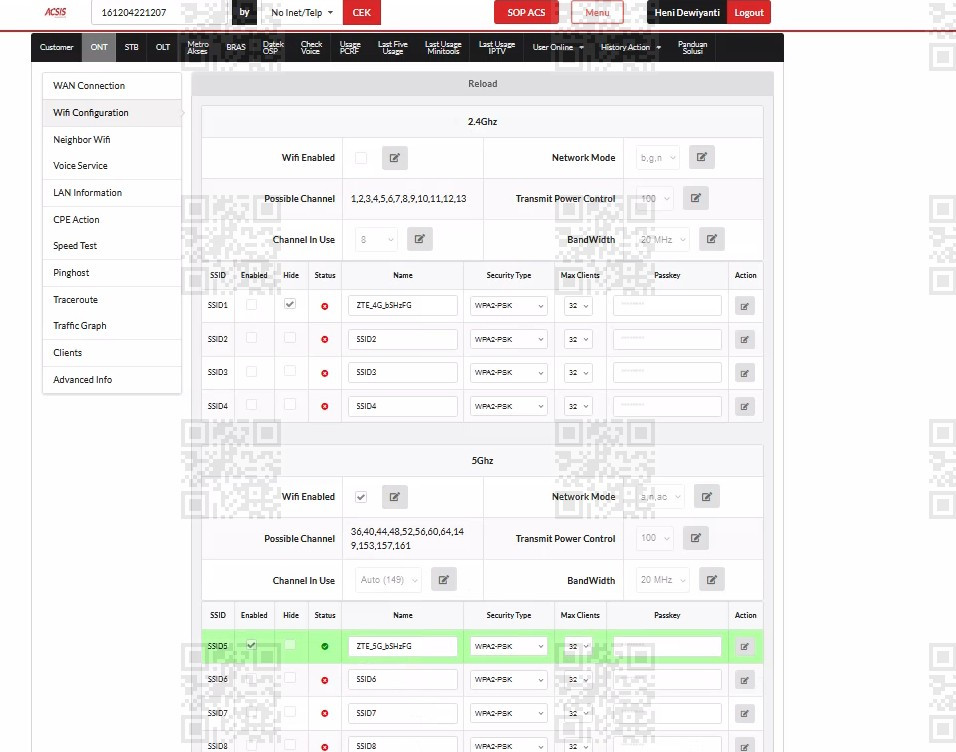Click edit icon for 5Ghz Transmit Power Control
This screenshot has width=956, height=752.
[696, 538]
